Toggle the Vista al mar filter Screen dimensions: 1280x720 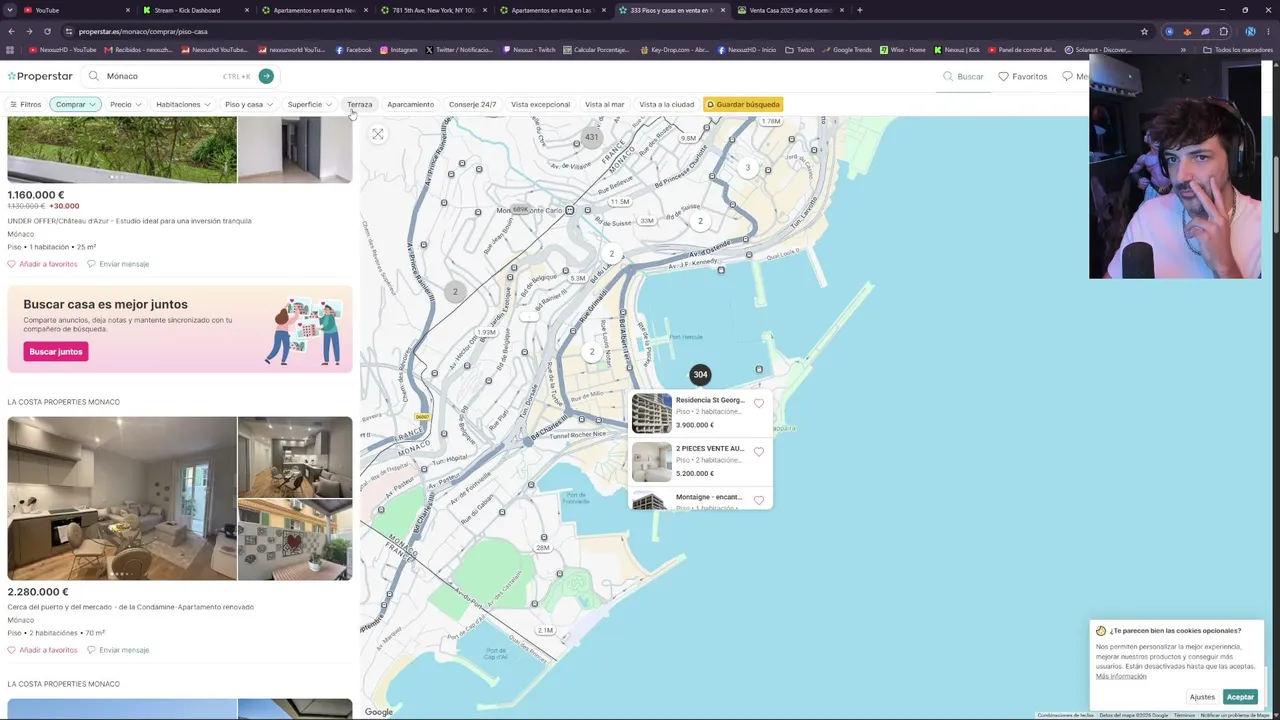(604, 104)
